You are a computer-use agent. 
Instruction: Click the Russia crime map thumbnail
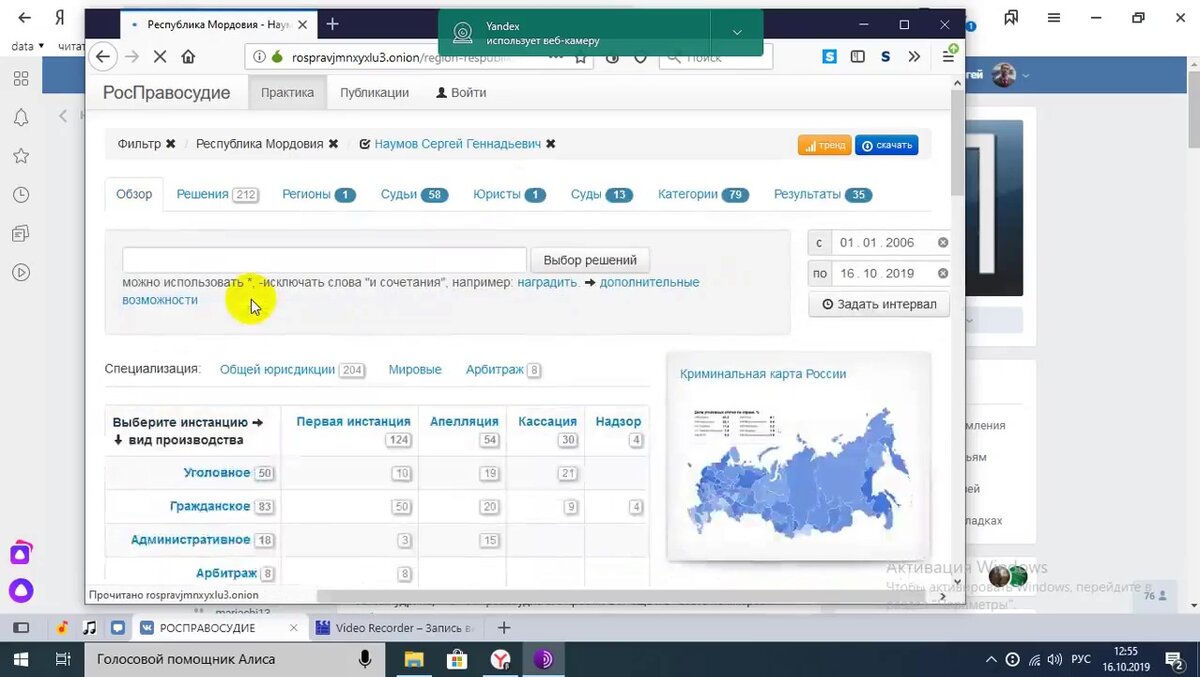pyautogui.click(x=798, y=471)
